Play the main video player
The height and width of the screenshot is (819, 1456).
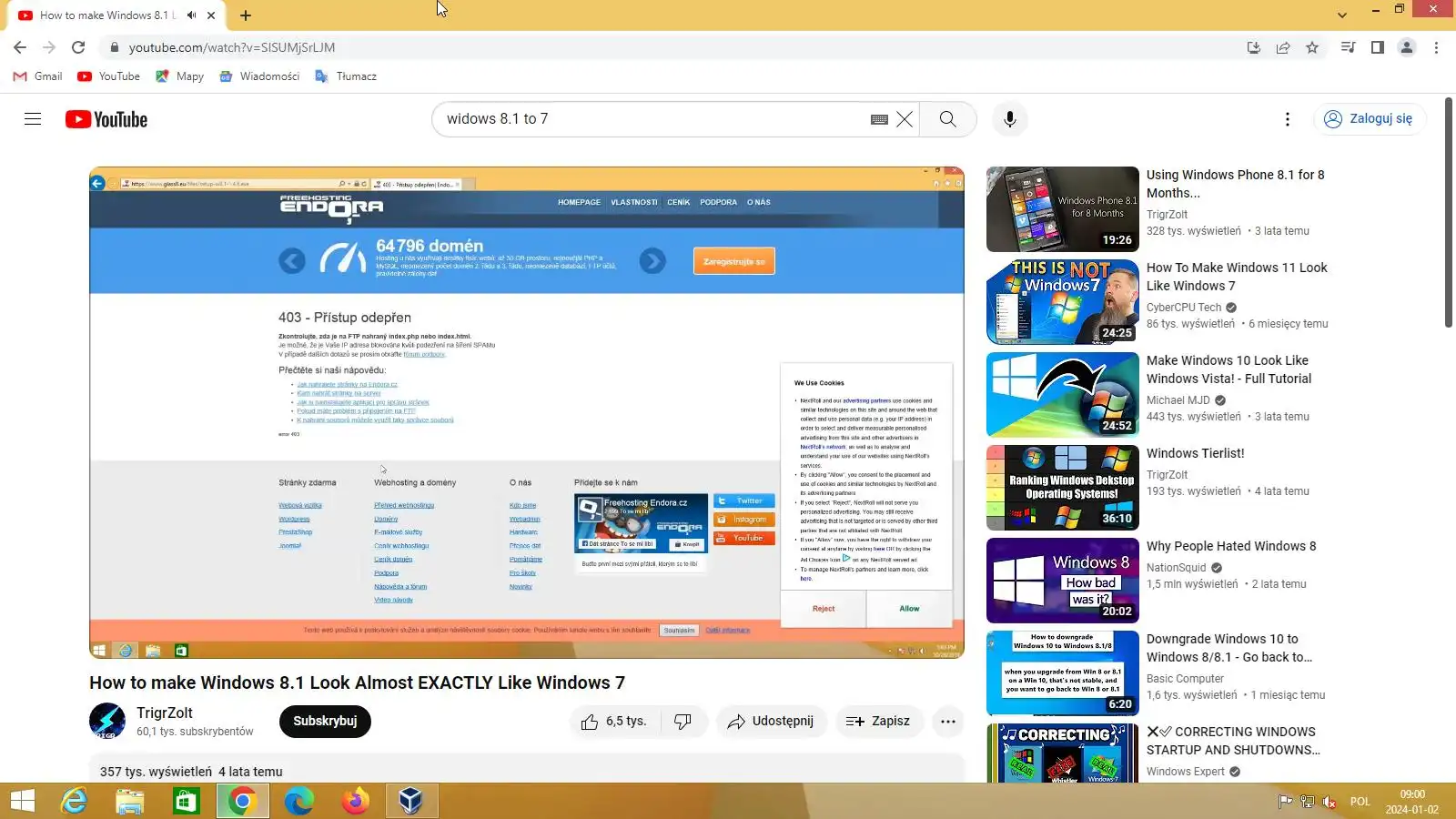point(527,412)
